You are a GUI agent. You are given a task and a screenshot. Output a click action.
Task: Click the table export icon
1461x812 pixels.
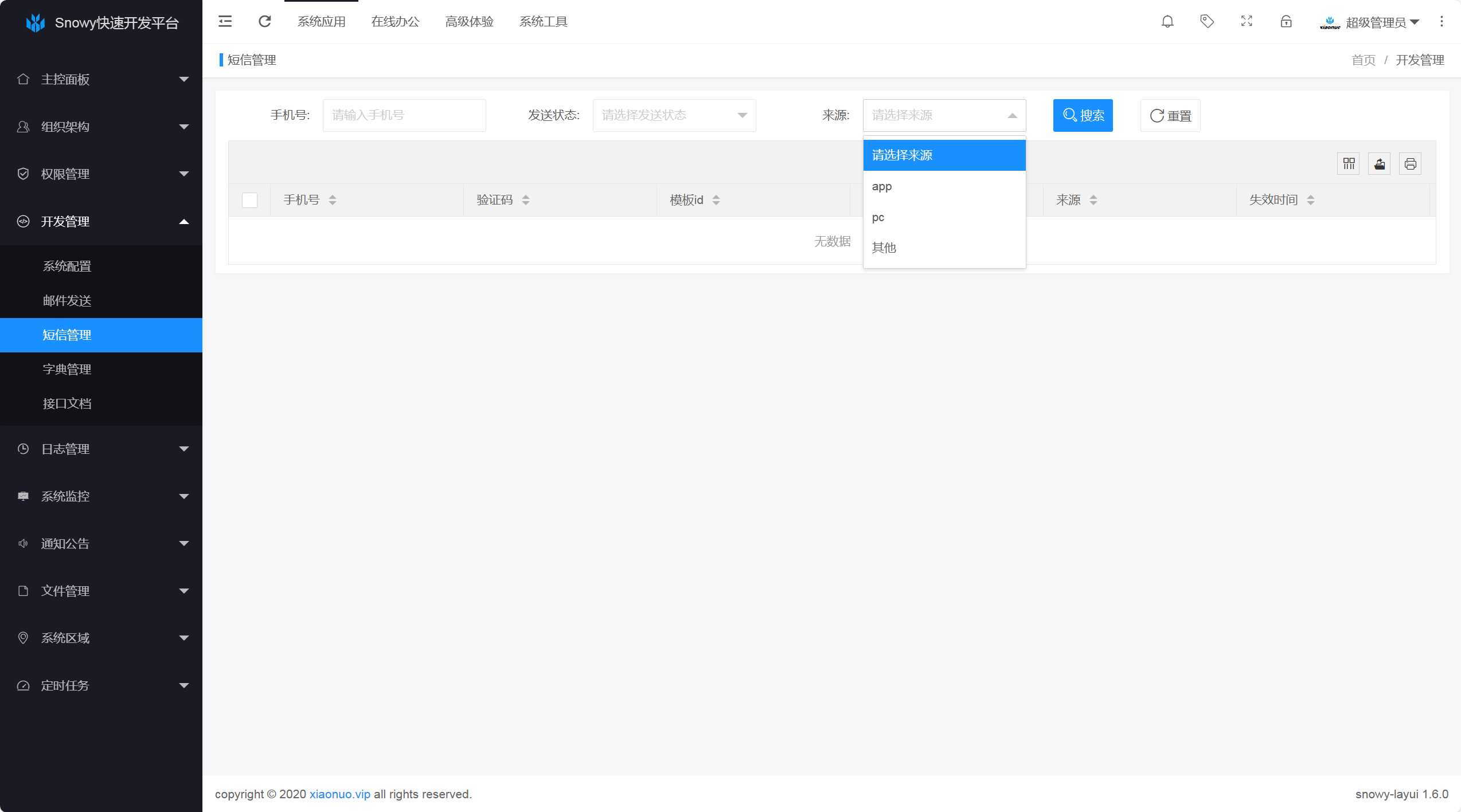[x=1380, y=164]
